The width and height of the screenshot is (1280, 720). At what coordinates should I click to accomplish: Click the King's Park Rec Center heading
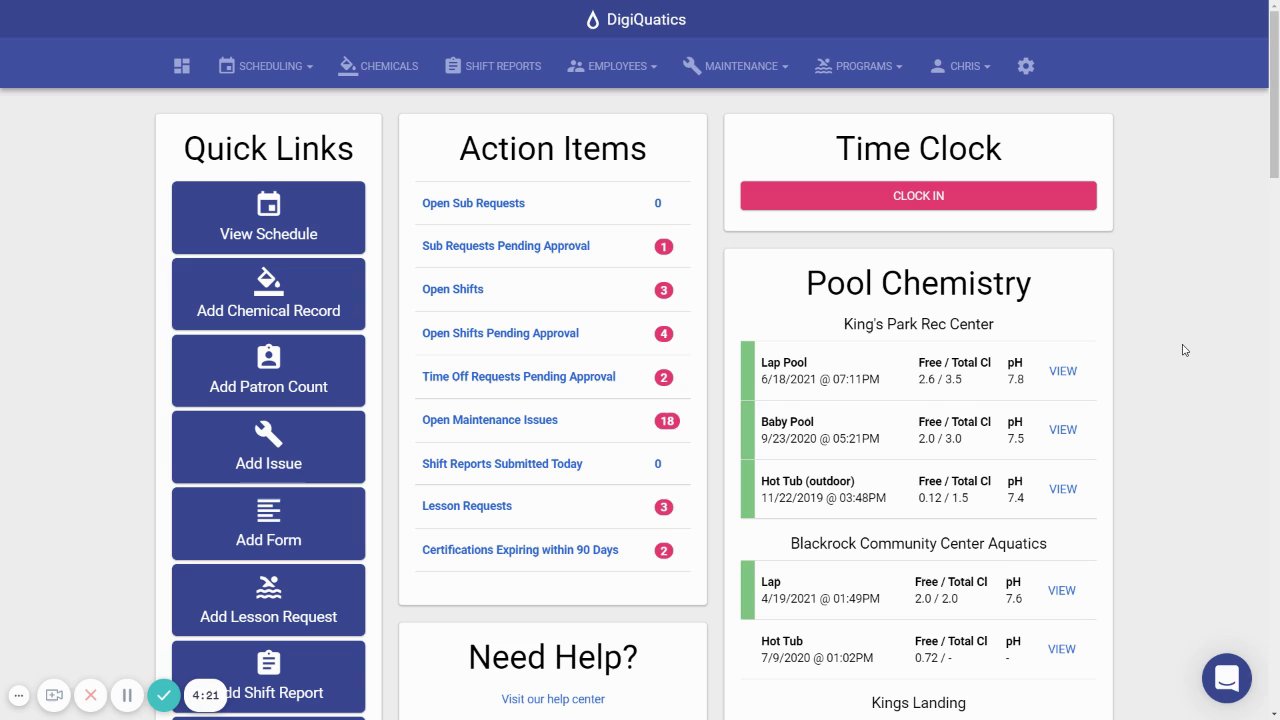pyautogui.click(x=918, y=324)
